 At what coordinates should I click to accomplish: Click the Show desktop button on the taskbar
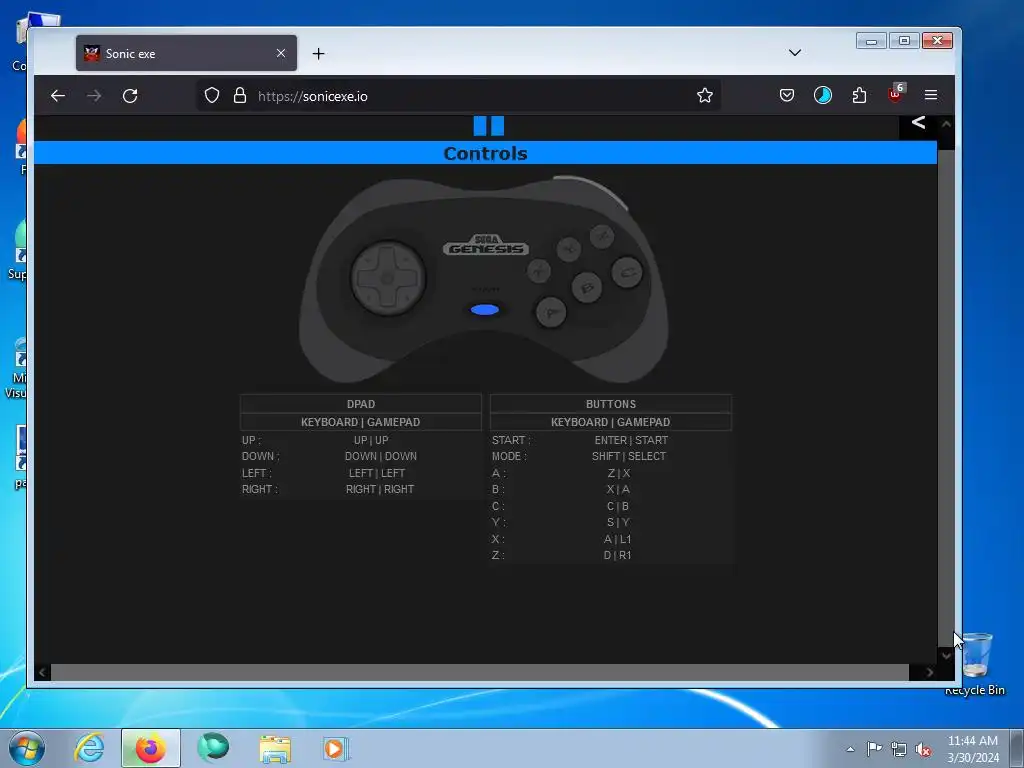tap(1017, 748)
